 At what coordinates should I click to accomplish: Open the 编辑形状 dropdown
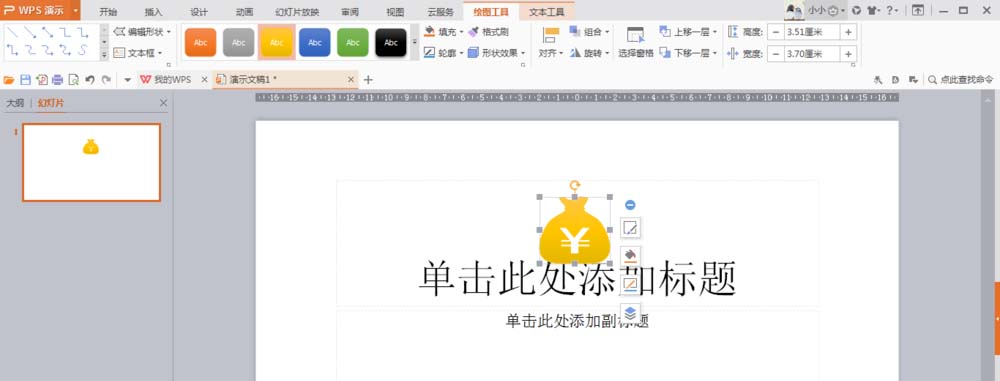tap(142, 32)
